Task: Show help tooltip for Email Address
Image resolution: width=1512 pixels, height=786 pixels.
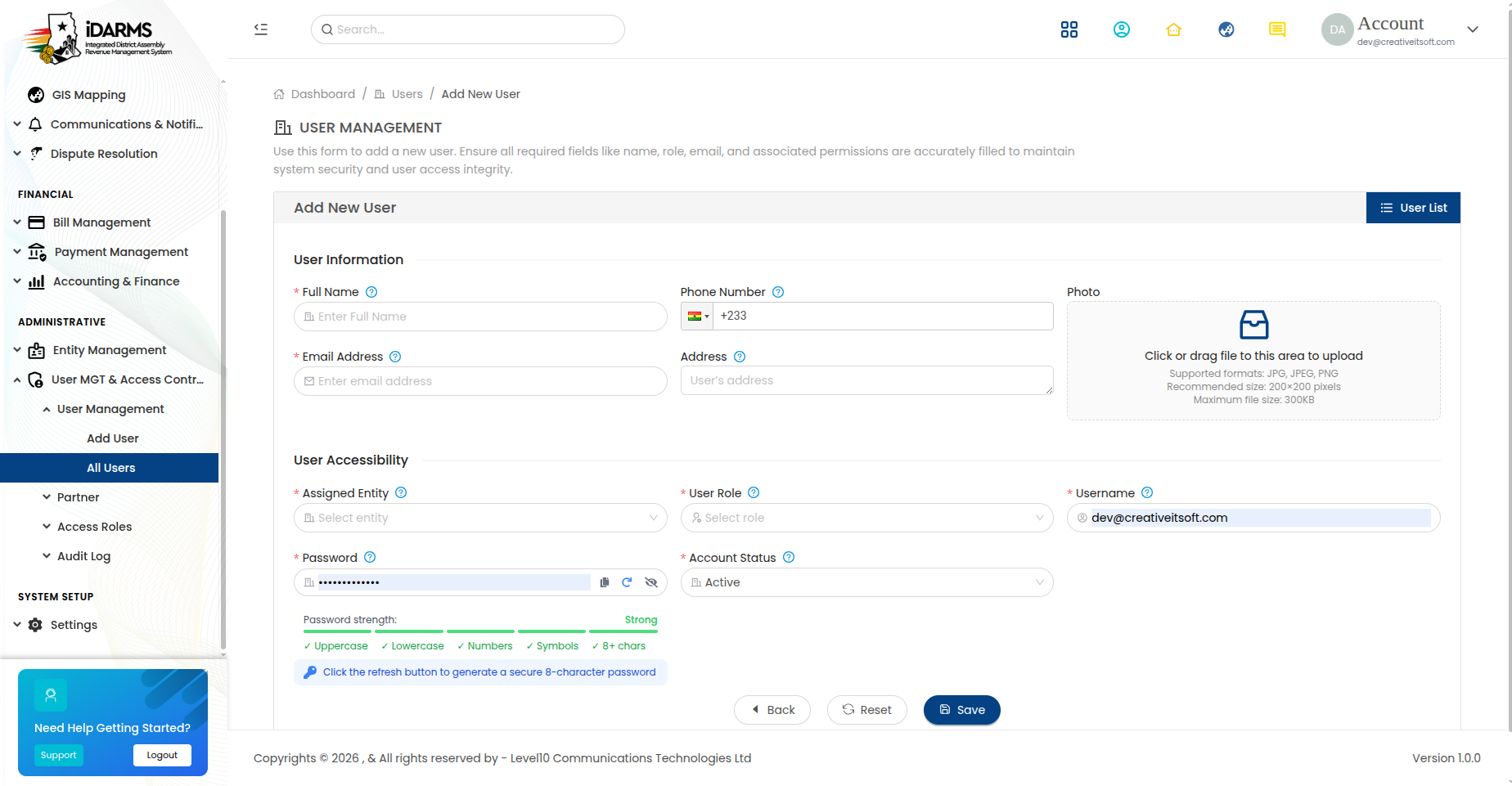Action: 395,357
